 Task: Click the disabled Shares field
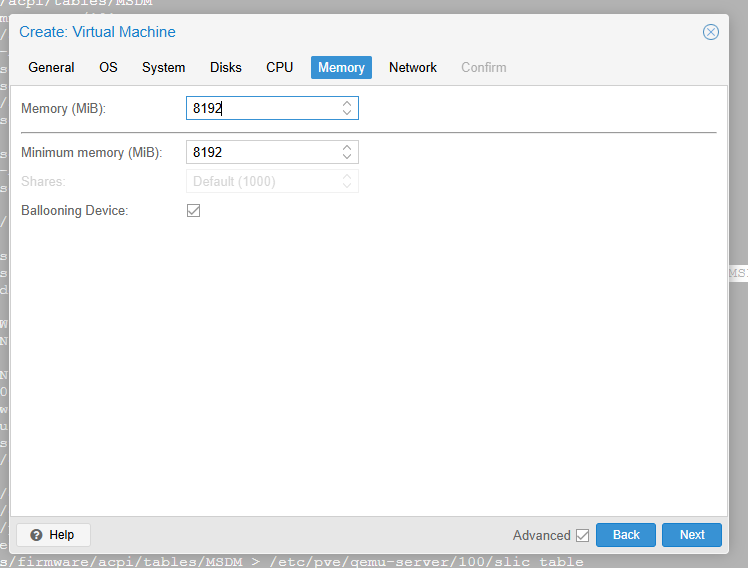[x=262, y=182]
